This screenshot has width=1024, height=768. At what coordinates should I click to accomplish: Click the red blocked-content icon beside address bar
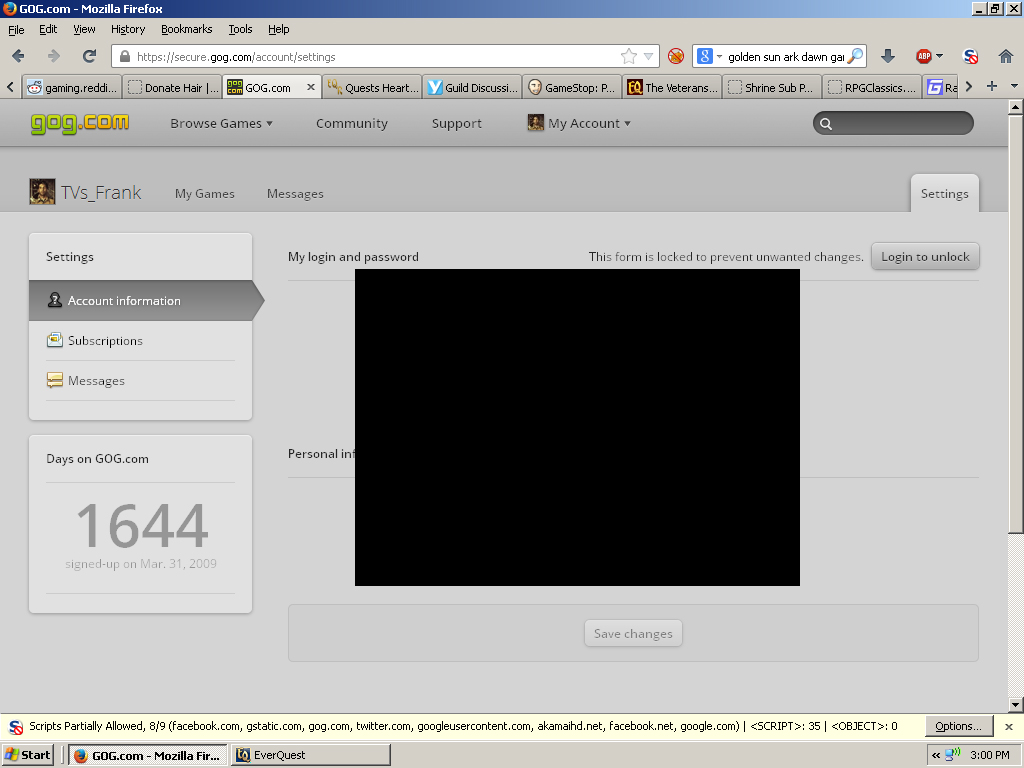coord(676,56)
